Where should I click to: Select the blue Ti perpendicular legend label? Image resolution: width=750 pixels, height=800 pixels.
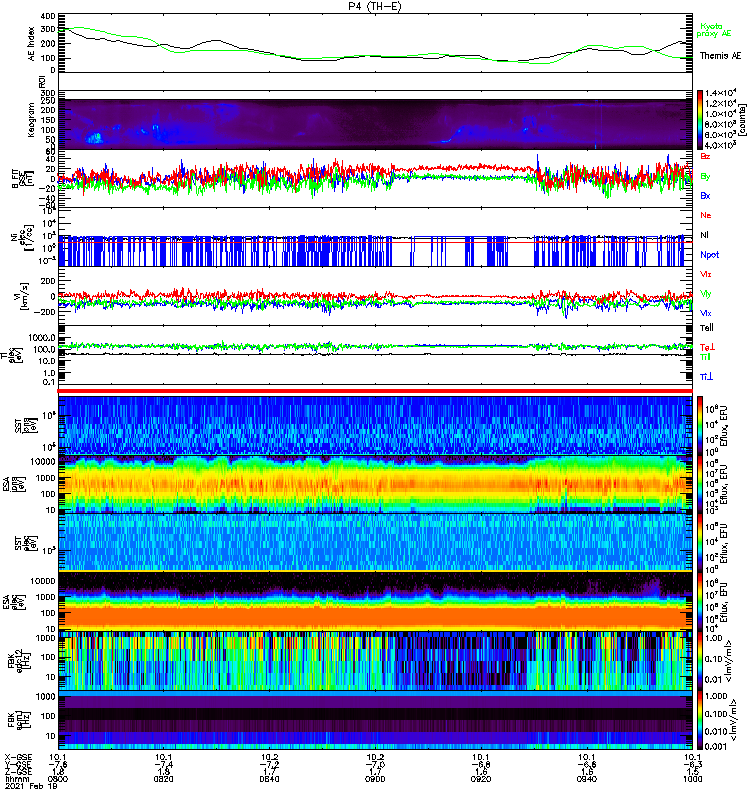pyautogui.click(x=706, y=377)
